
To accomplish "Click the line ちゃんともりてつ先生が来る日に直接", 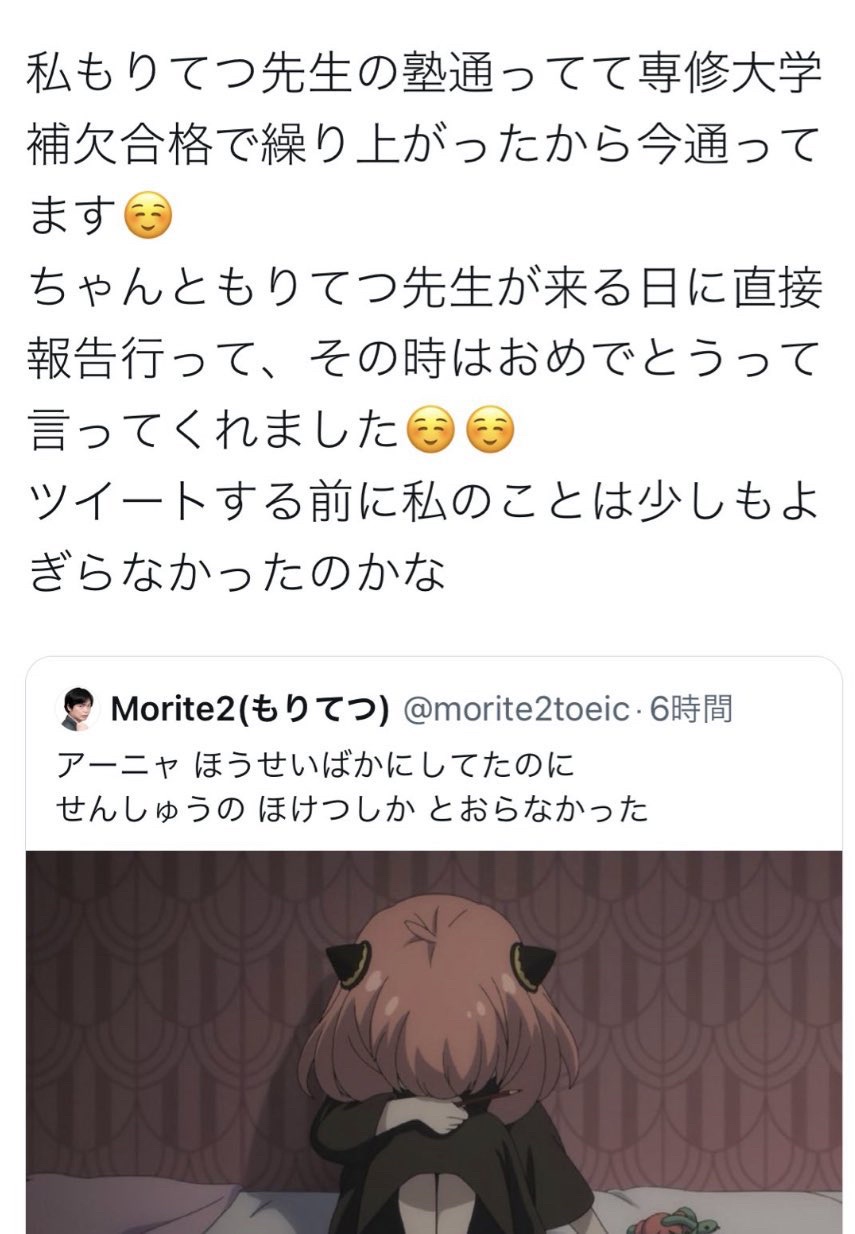I will point(424,289).
